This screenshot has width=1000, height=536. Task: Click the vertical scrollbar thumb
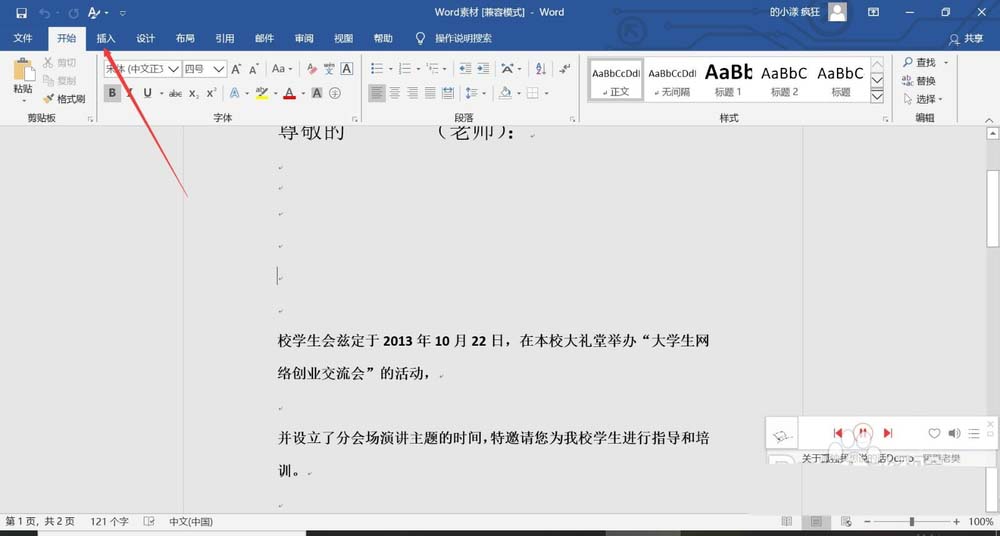tap(992, 208)
